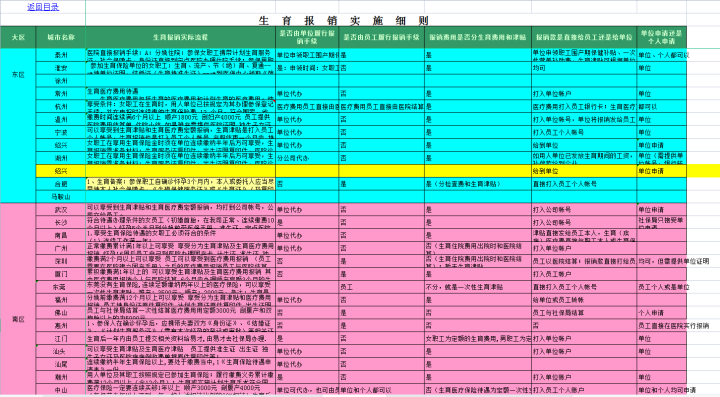Select 单位申请 cell in the yellow row
This screenshot has width=720, height=397.
coord(662,171)
